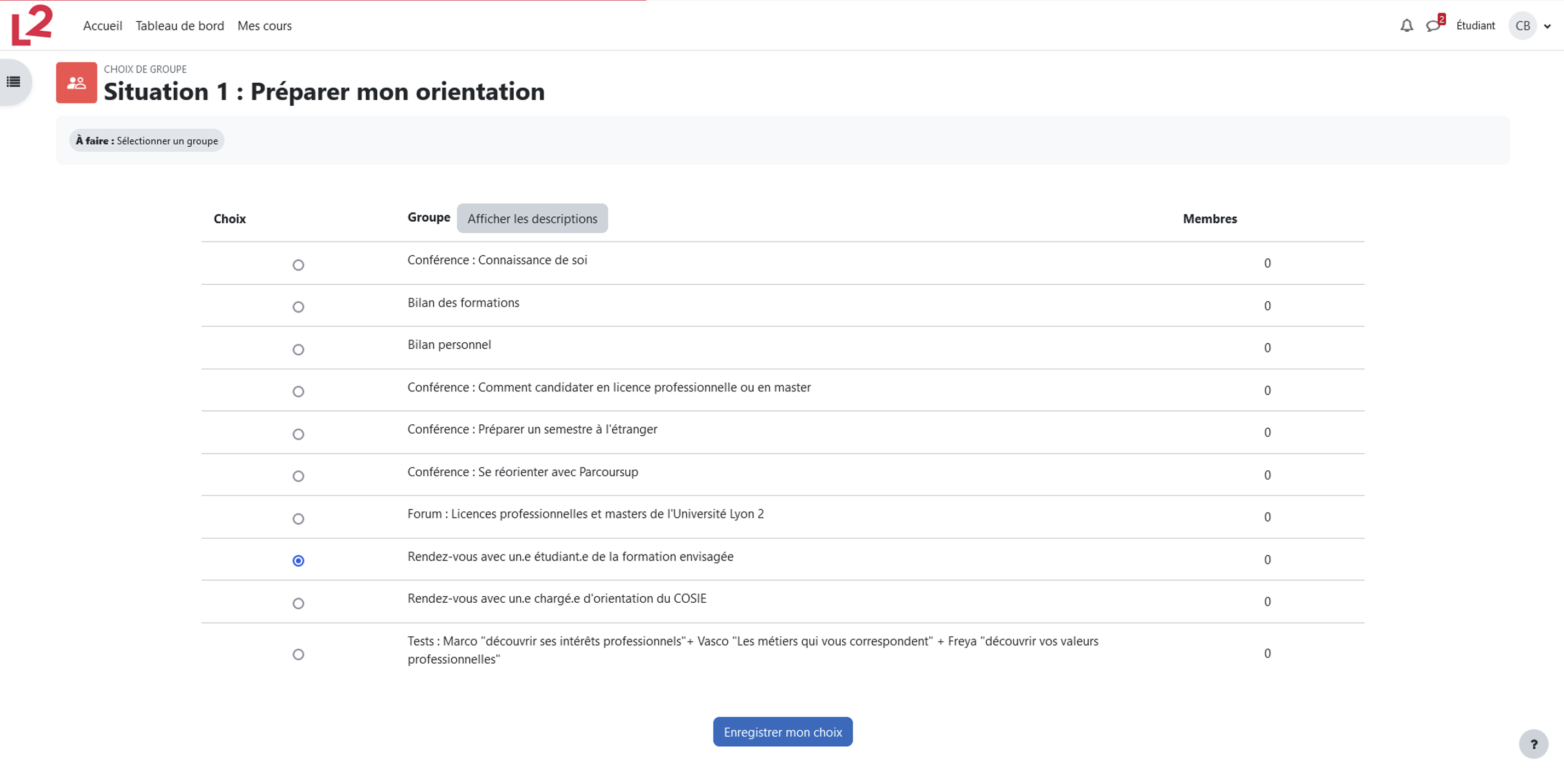1564x784 pixels.
Task: Open the course index drawer icon
Action: pyautogui.click(x=13, y=82)
